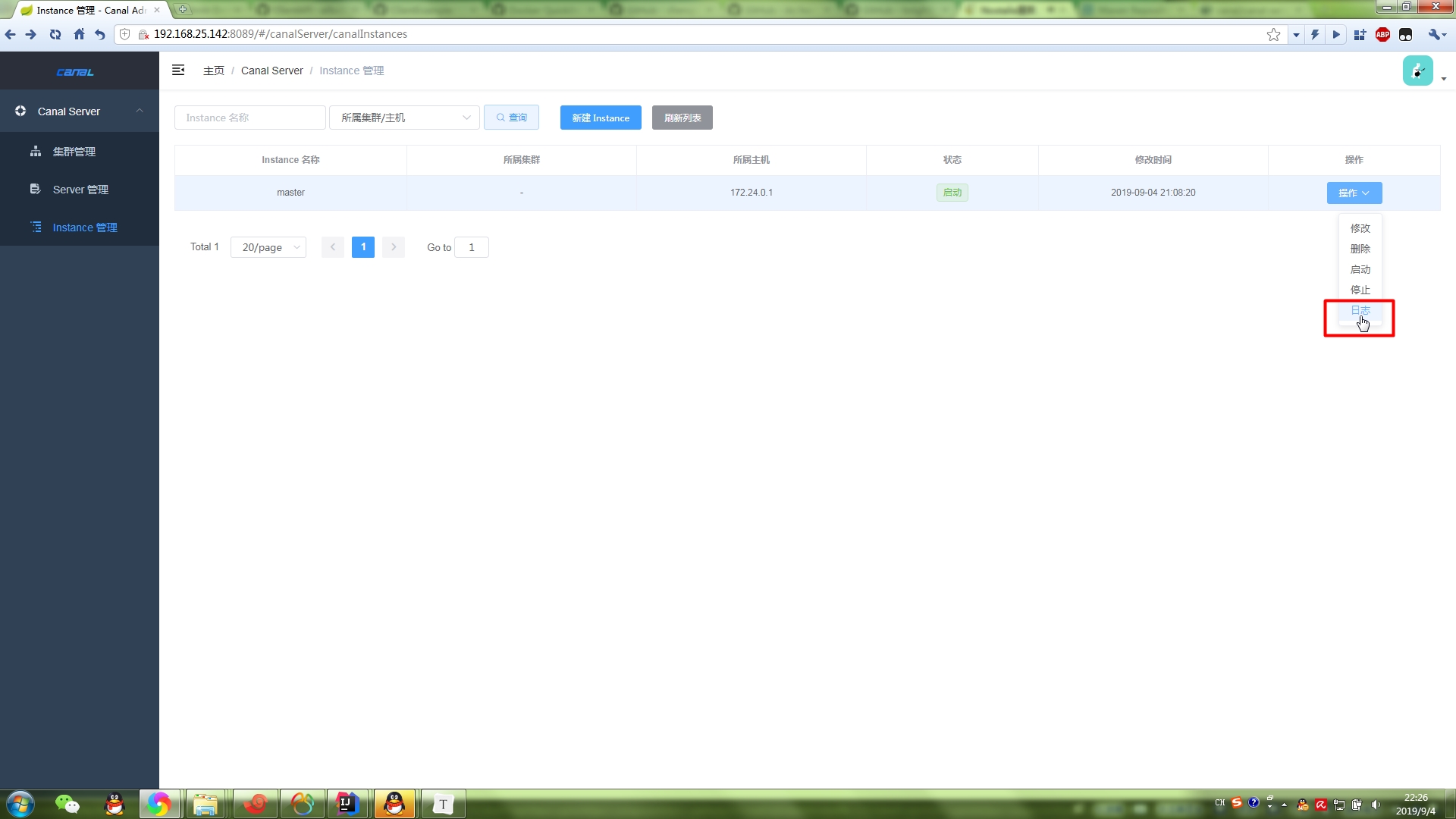Open IntelliJ IDEA from taskbar

pos(347,803)
